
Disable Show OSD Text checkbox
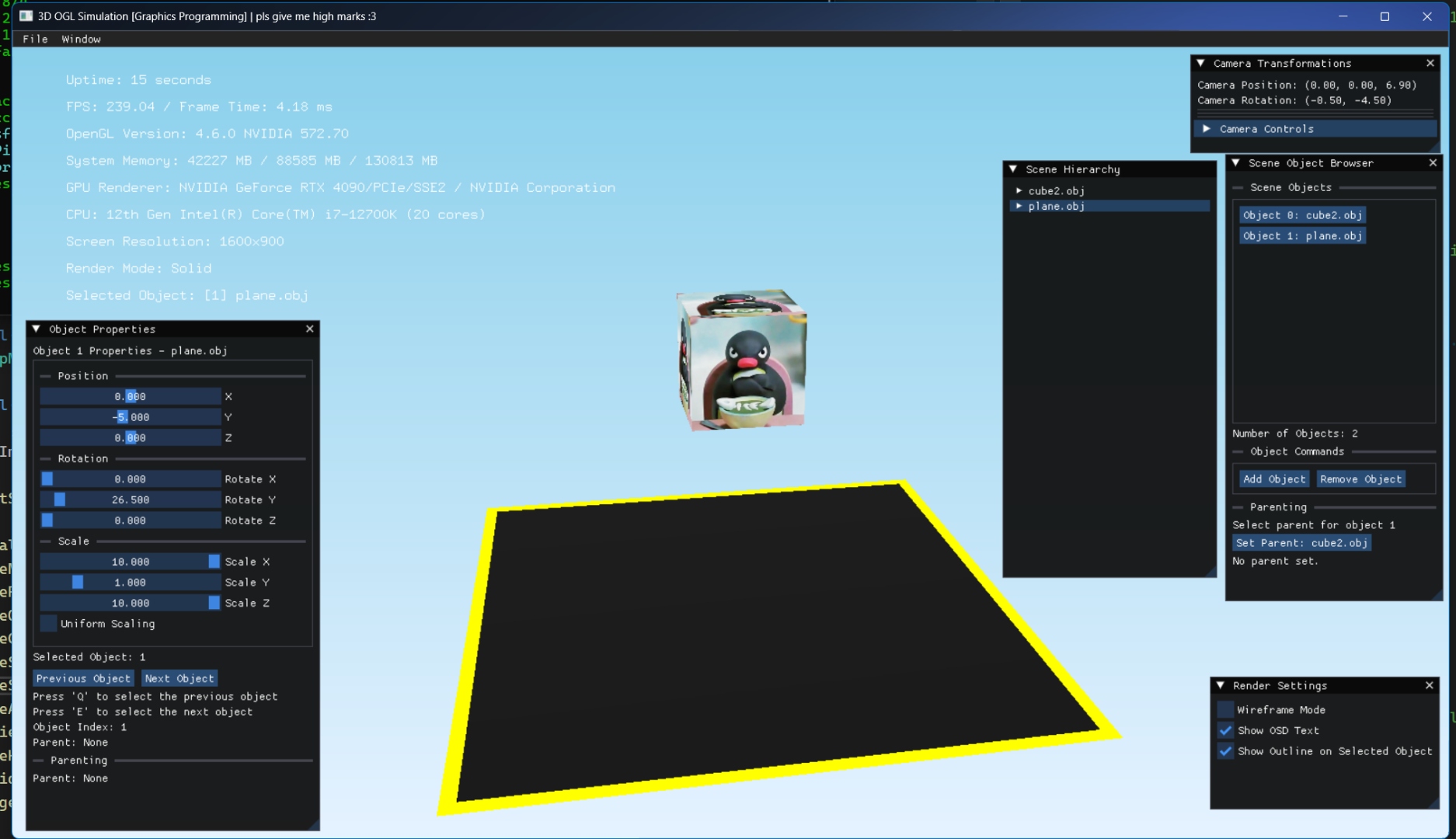click(1225, 731)
